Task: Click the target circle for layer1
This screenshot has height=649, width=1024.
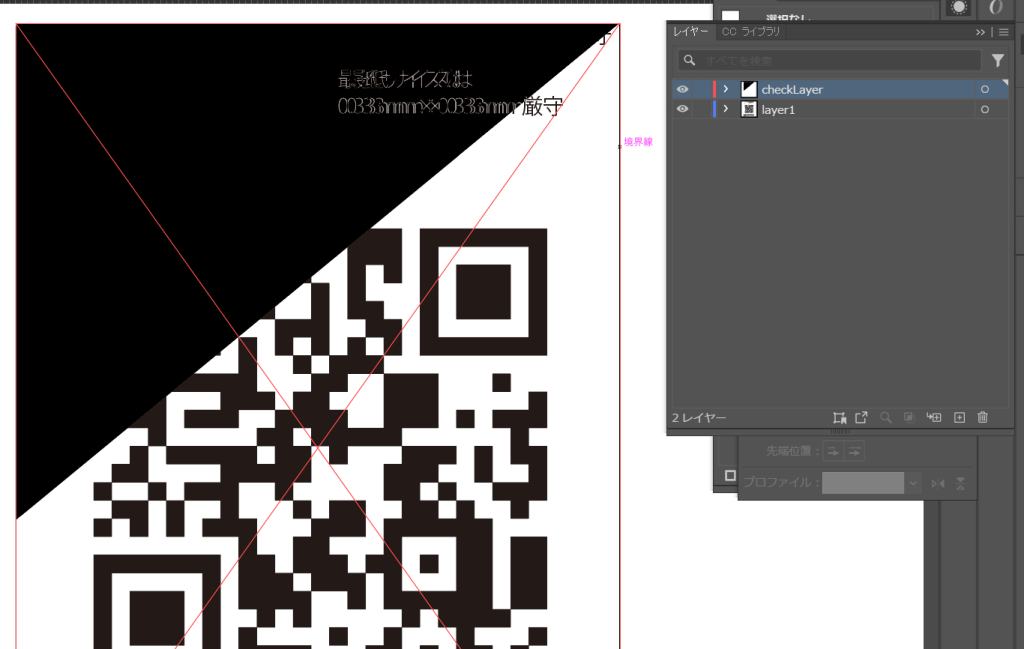Action: pyautogui.click(x=985, y=110)
